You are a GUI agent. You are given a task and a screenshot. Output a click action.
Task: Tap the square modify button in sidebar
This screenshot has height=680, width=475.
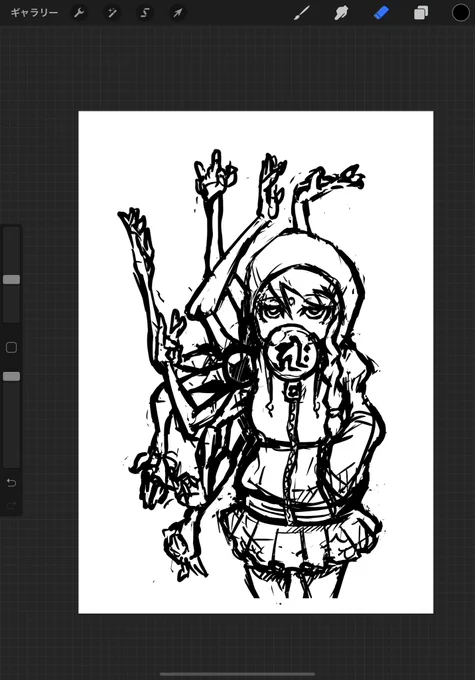click(12, 347)
